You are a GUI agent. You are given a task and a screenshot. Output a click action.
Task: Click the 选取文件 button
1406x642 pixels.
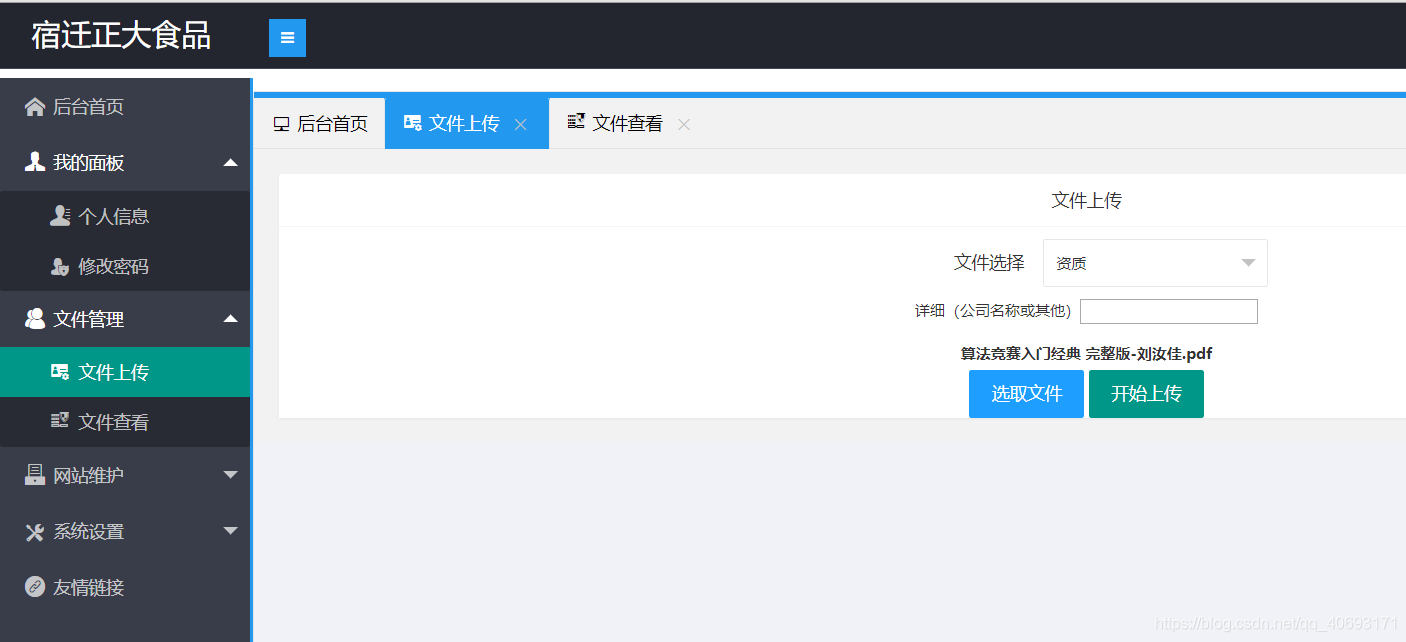point(1026,394)
